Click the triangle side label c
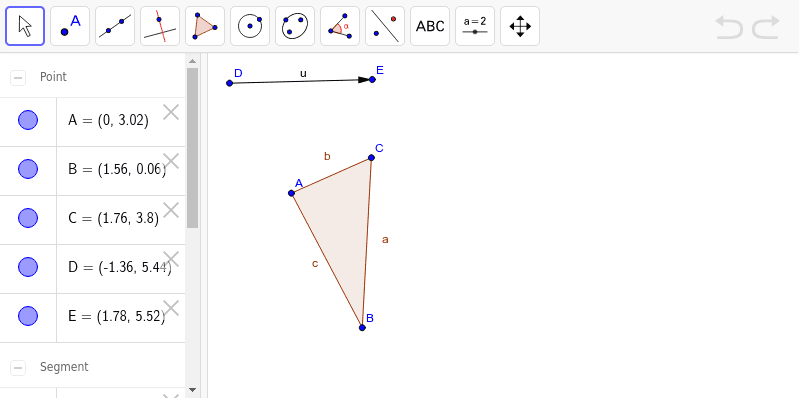The width and height of the screenshot is (800, 400). coord(315,264)
